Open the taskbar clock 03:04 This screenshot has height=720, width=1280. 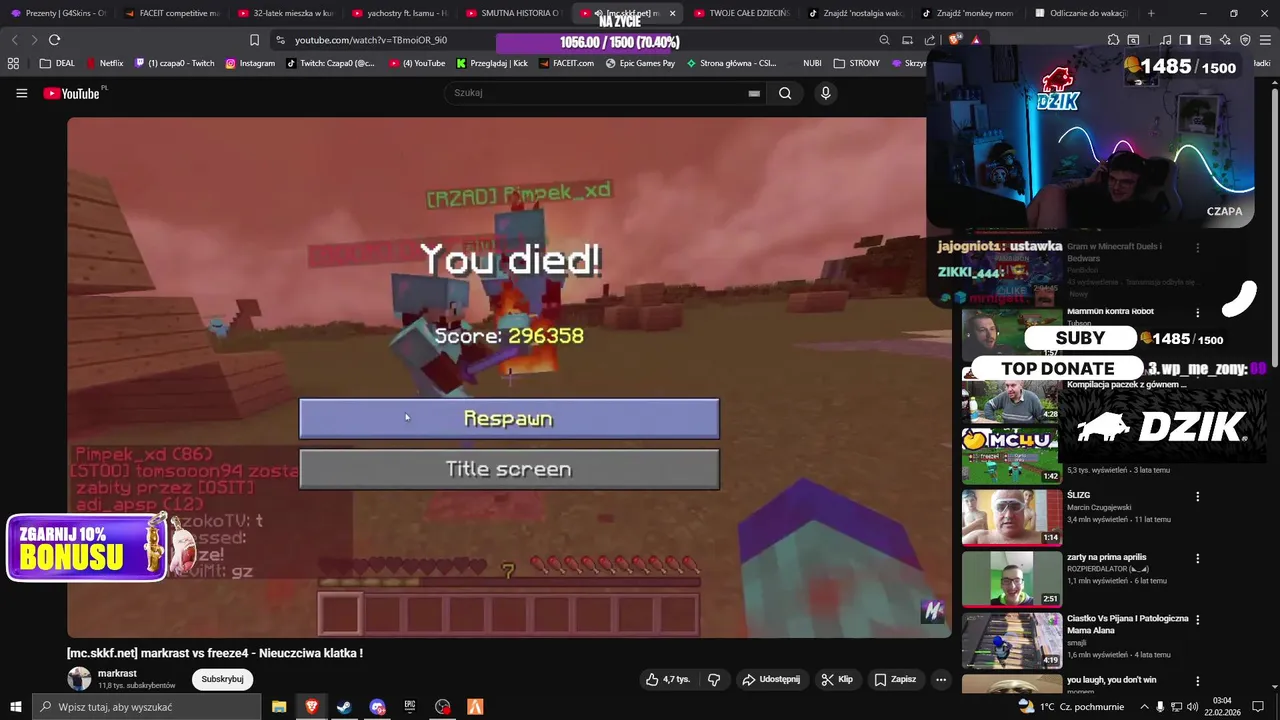click(1222, 706)
